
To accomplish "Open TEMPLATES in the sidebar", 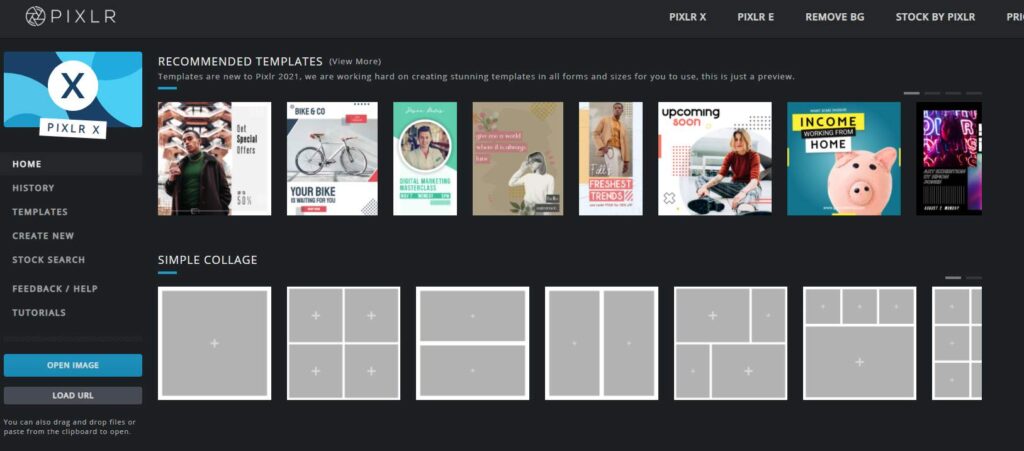I will tap(40, 212).
